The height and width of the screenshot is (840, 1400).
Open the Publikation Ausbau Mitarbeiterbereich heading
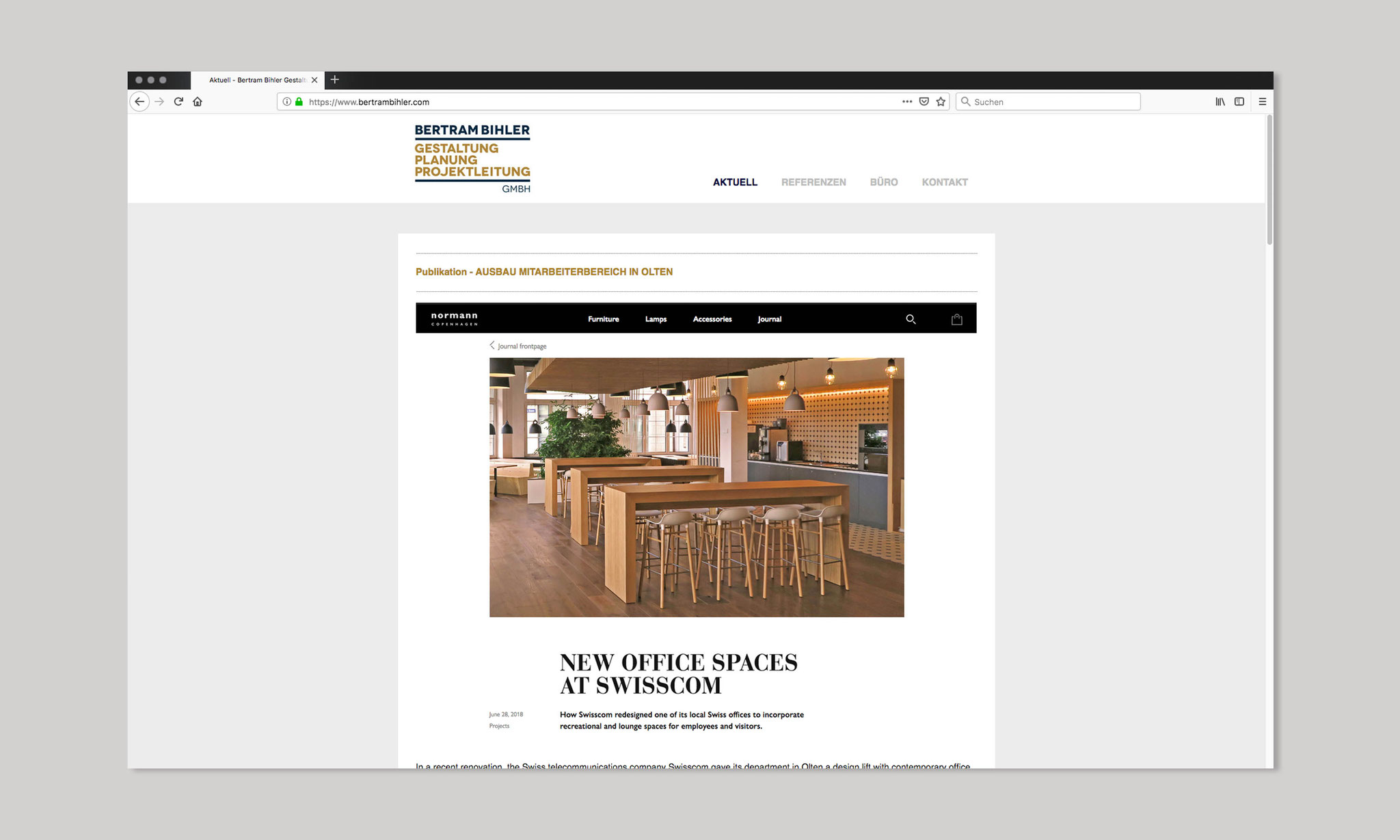click(544, 272)
